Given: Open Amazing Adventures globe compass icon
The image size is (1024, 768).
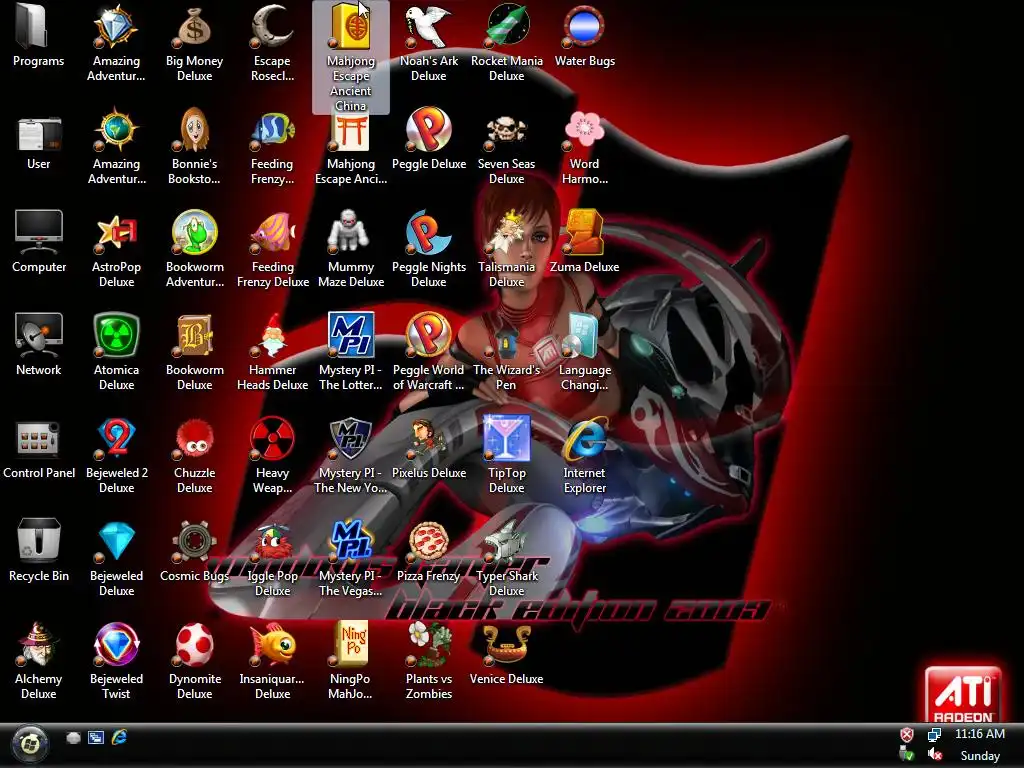Looking at the screenshot, I should 116,131.
